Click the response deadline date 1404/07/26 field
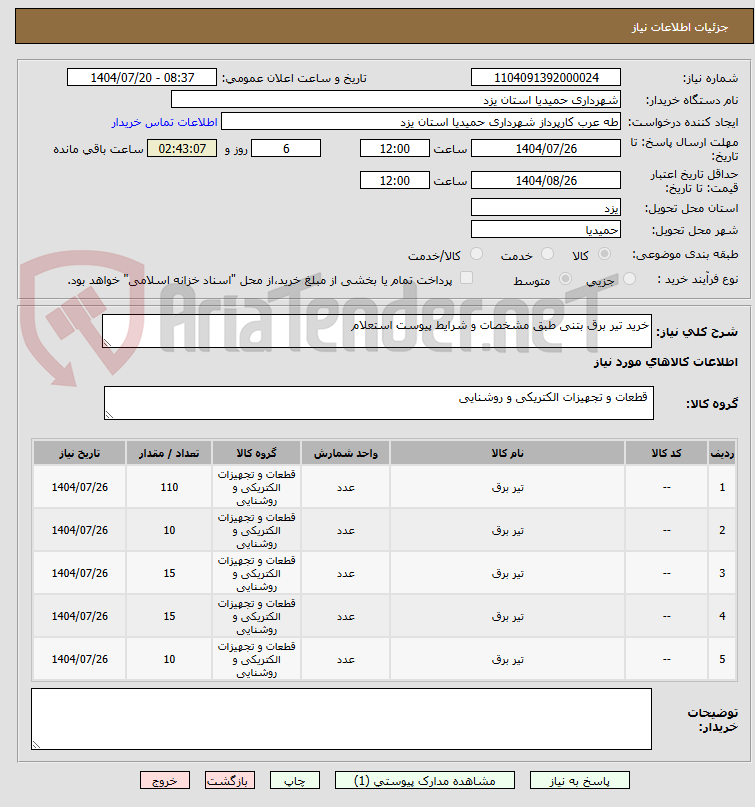 point(546,148)
